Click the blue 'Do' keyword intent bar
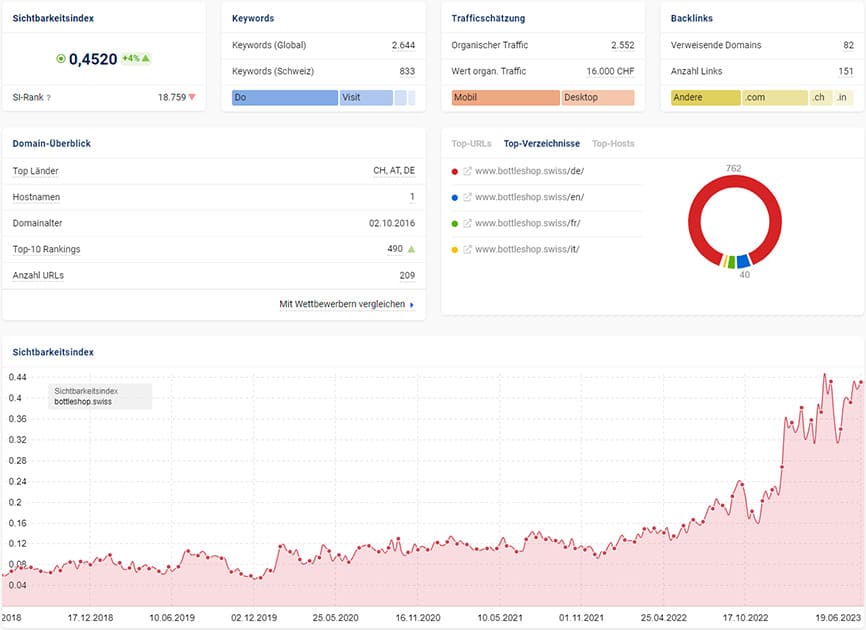 [x=285, y=98]
